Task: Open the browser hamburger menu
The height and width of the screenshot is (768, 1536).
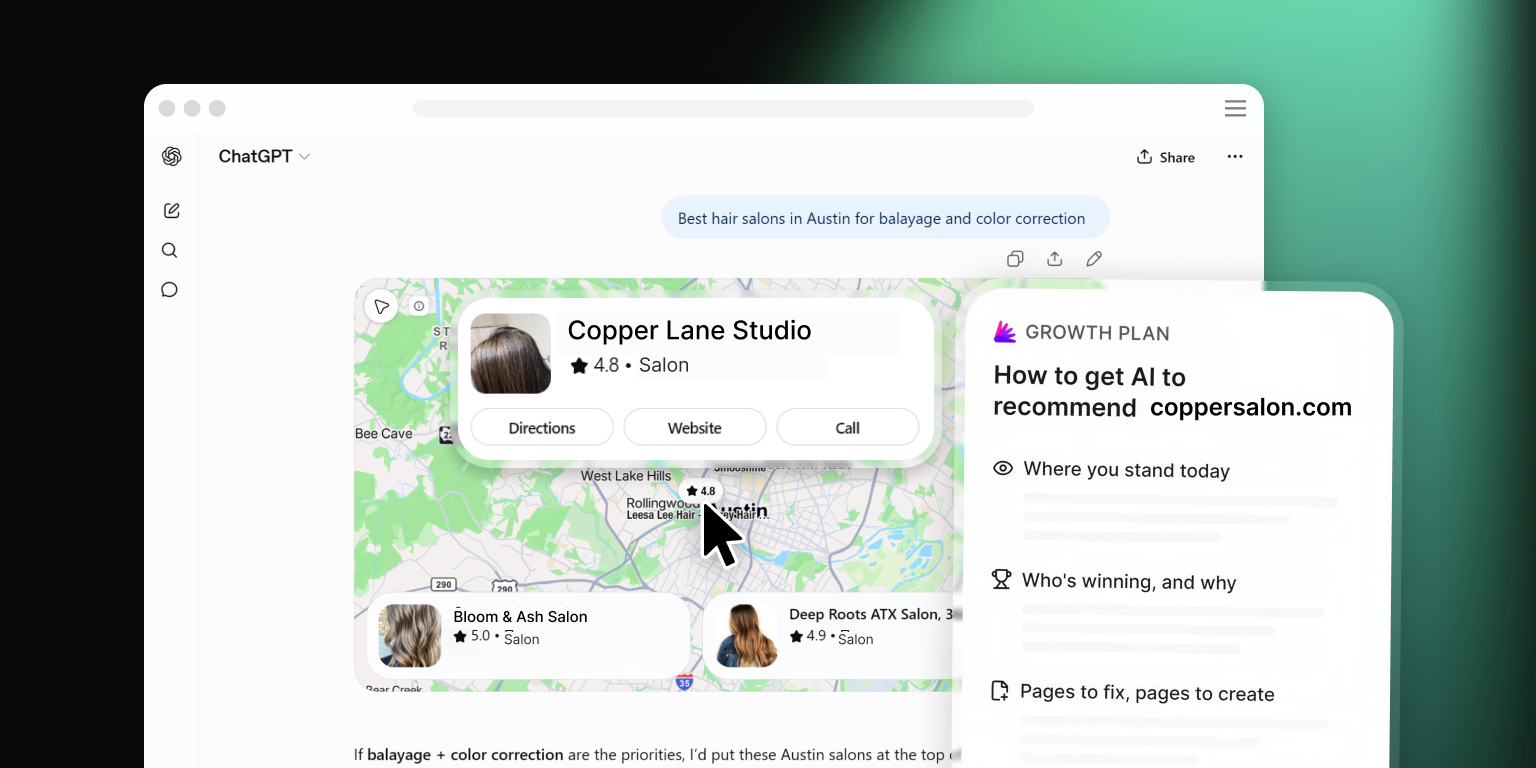Action: click(x=1235, y=108)
